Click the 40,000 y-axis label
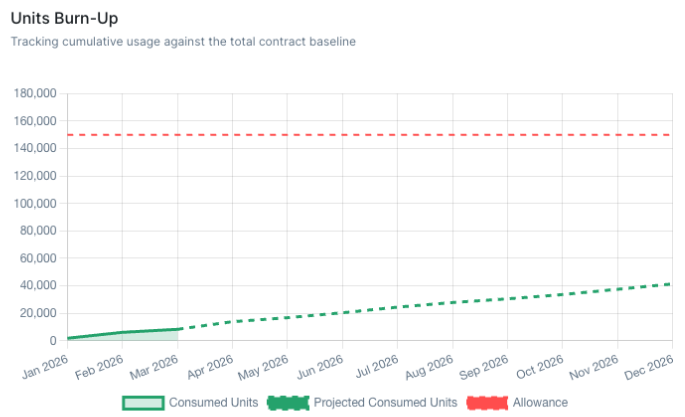The height and width of the screenshot is (417, 685). coord(37,286)
